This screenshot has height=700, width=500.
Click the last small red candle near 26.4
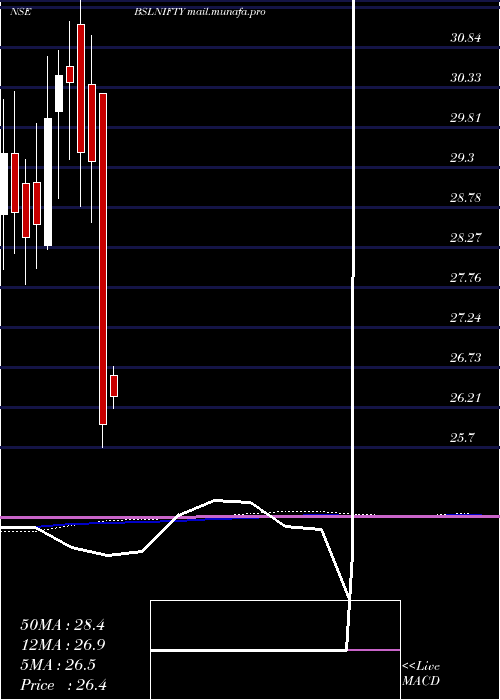click(114, 386)
